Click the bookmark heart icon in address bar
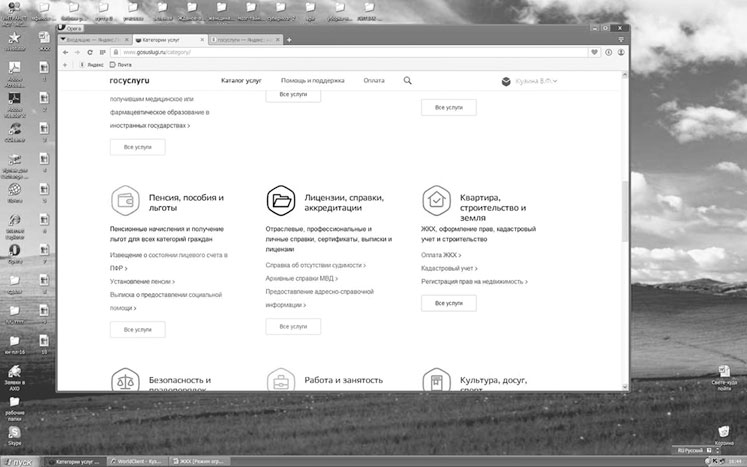 (594, 51)
